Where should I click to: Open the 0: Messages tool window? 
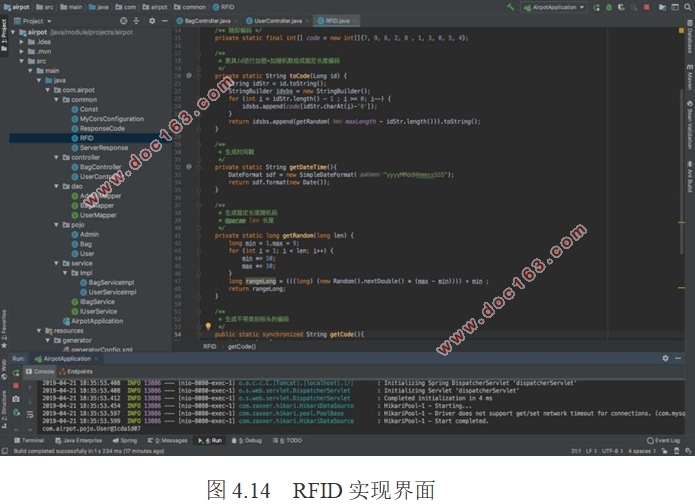pyautogui.click(x=168, y=441)
